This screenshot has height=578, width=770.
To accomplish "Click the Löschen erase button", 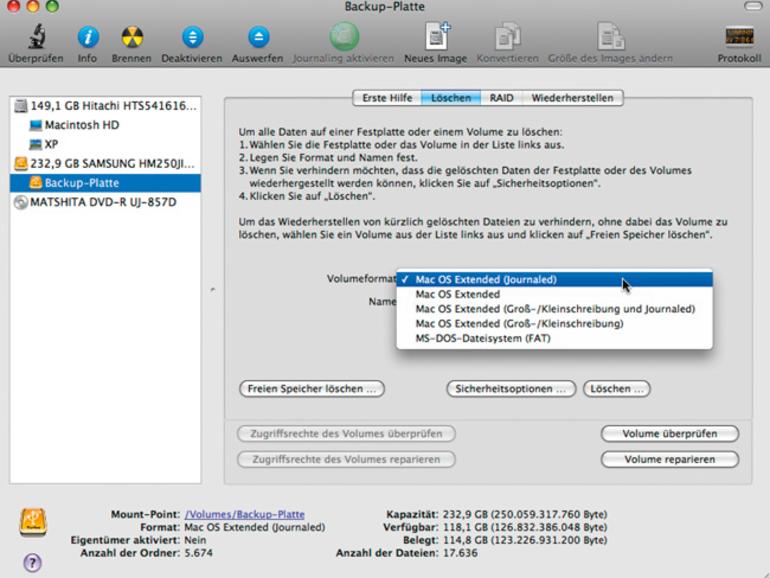I will [617, 389].
